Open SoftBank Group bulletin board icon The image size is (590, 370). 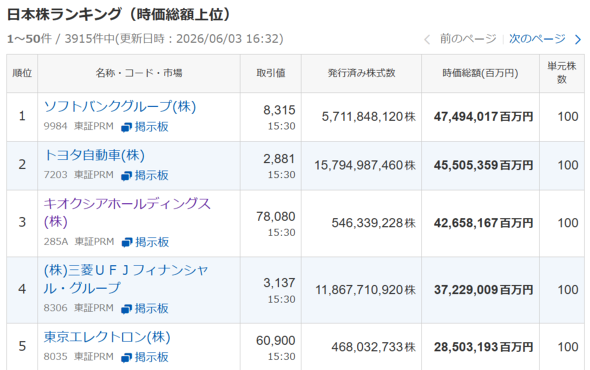126,127
